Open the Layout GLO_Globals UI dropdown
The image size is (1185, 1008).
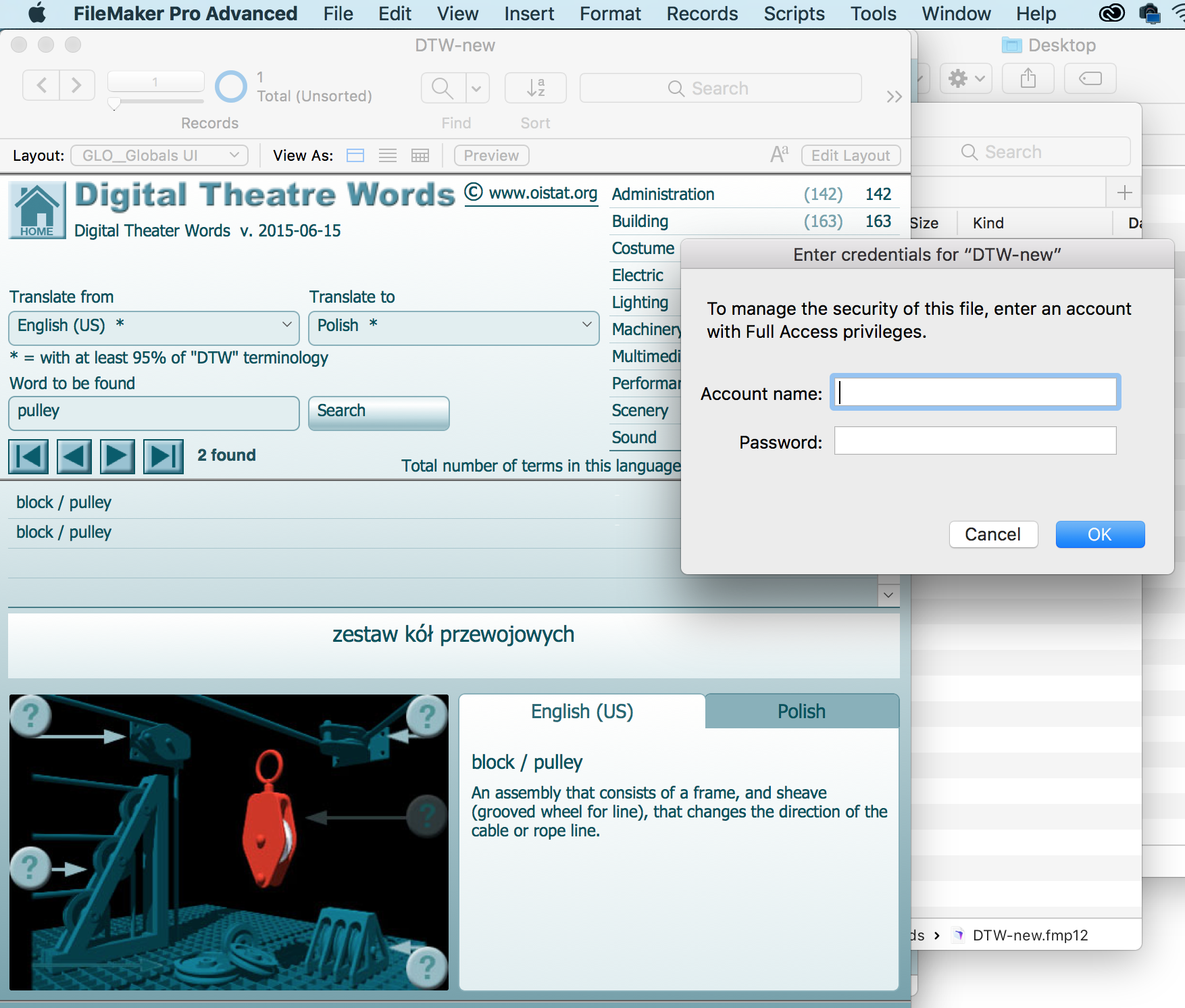point(159,155)
